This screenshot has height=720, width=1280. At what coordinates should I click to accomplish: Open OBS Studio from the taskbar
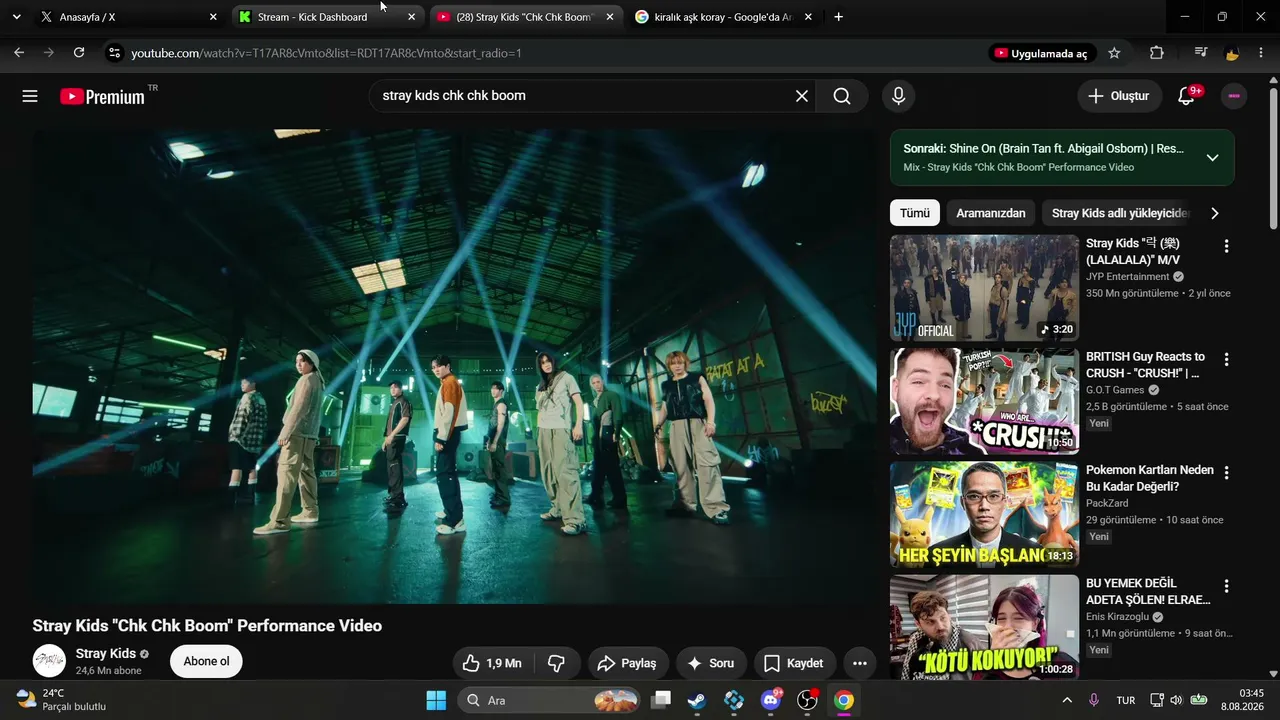[807, 700]
